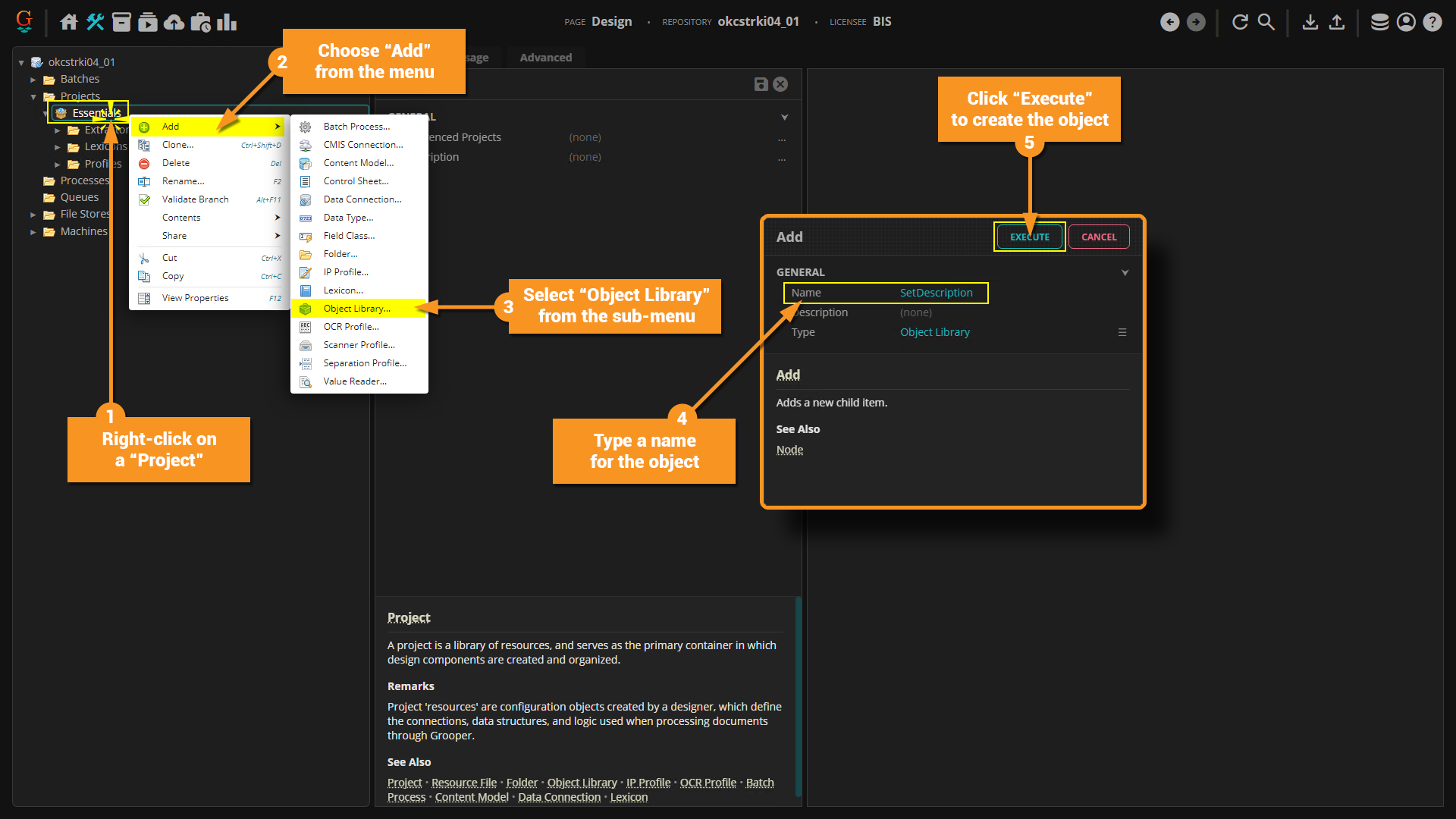1456x819 pixels.
Task: Collapse the GENERAL section in Add dialog
Action: pyautogui.click(x=1125, y=272)
